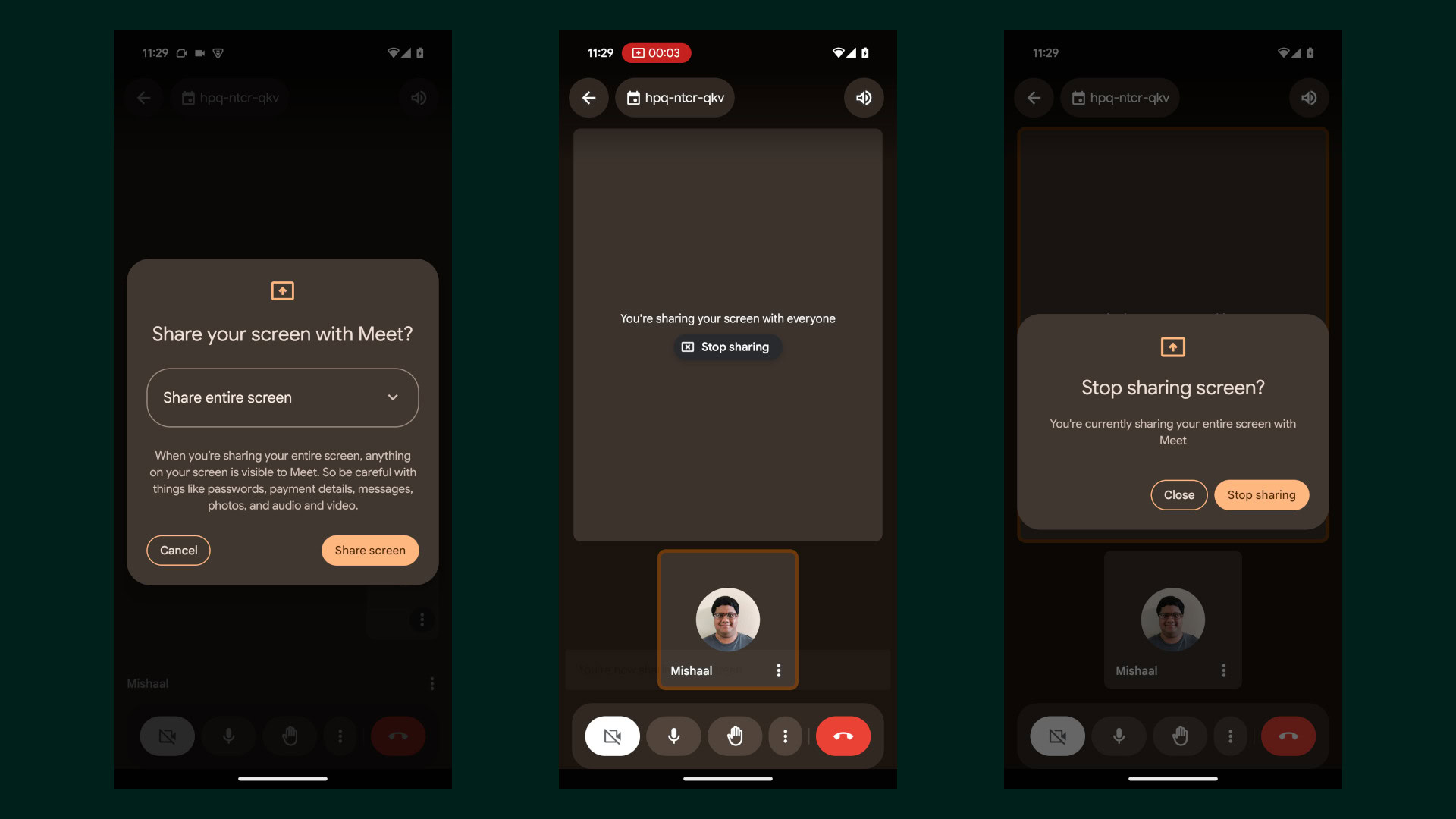1456x819 pixels.
Task: Click the Share screen confirmation button
Action: [x=370, y=550]
